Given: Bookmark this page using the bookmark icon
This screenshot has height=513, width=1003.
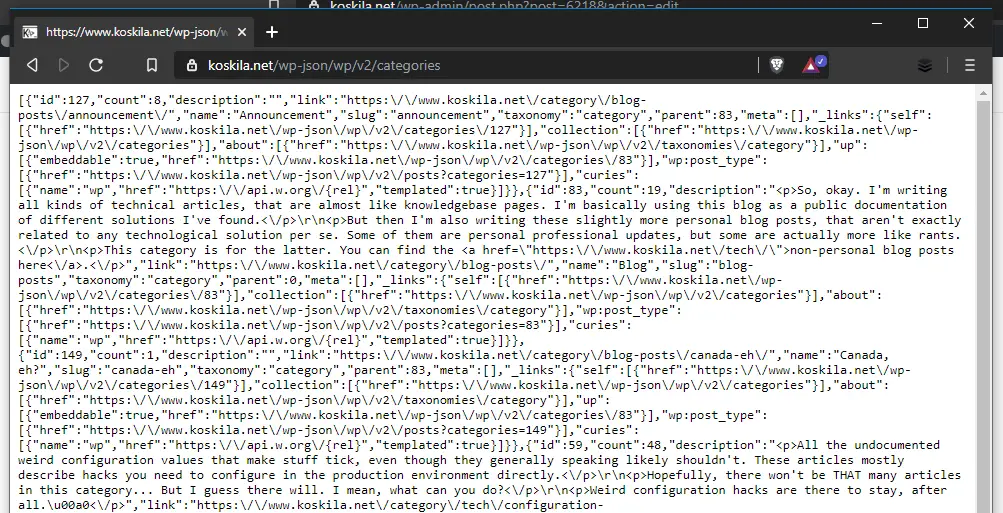Looking at the screenshot, I should (152, 65).
